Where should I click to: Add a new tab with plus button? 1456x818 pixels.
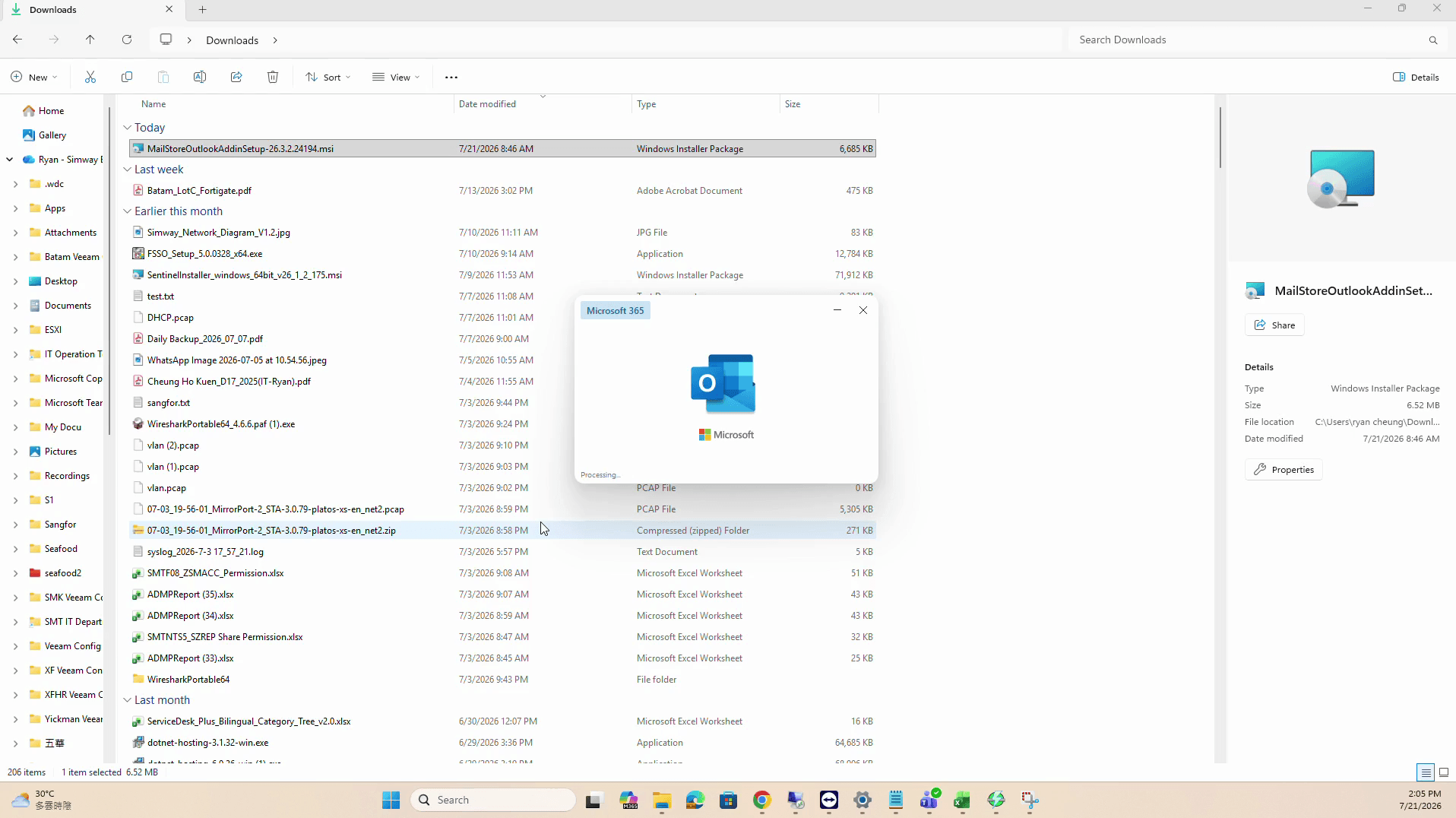tap(202, 10)
